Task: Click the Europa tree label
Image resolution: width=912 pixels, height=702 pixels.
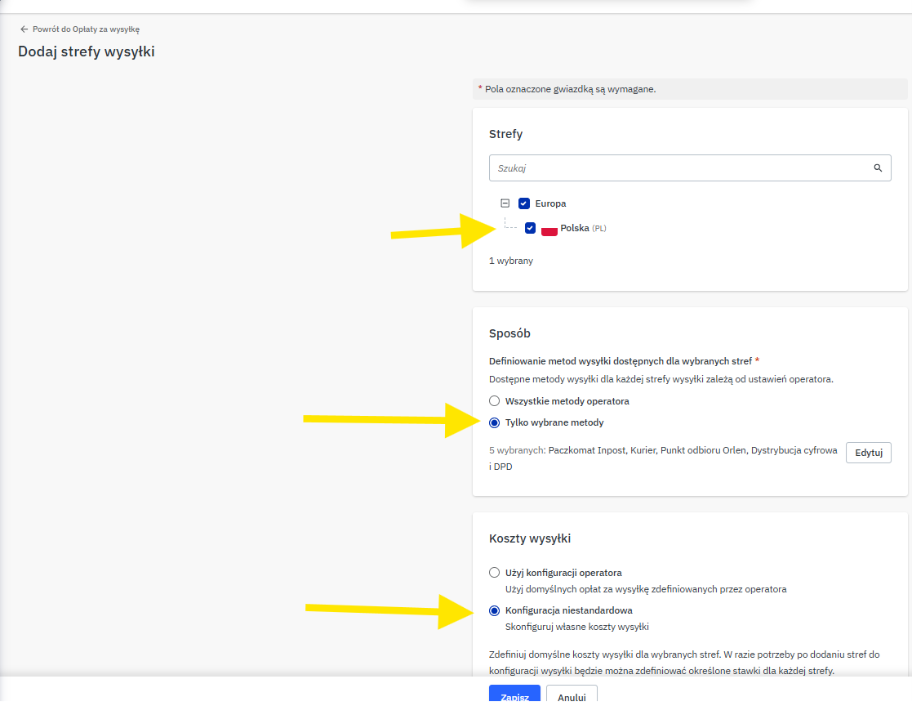Action: coord(550,203)
